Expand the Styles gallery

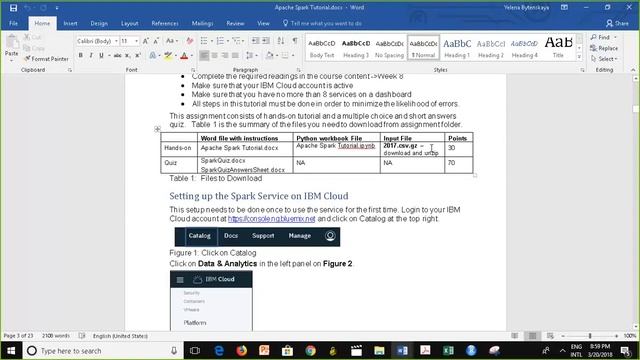[x=579, y=58]
